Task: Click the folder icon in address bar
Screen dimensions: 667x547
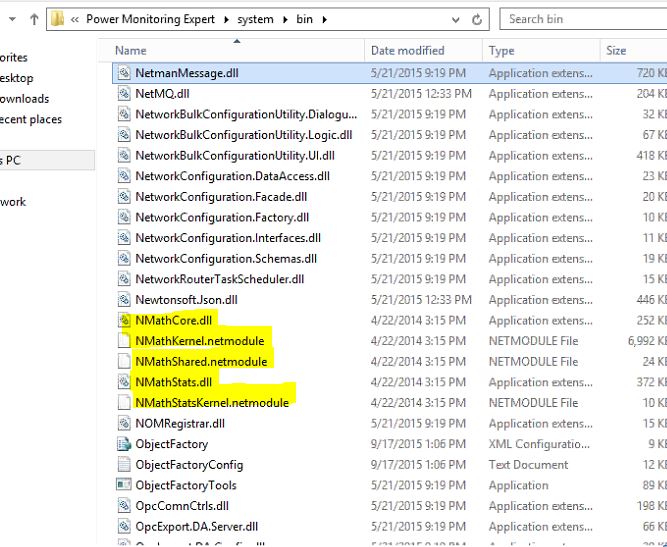Action: 57,19
